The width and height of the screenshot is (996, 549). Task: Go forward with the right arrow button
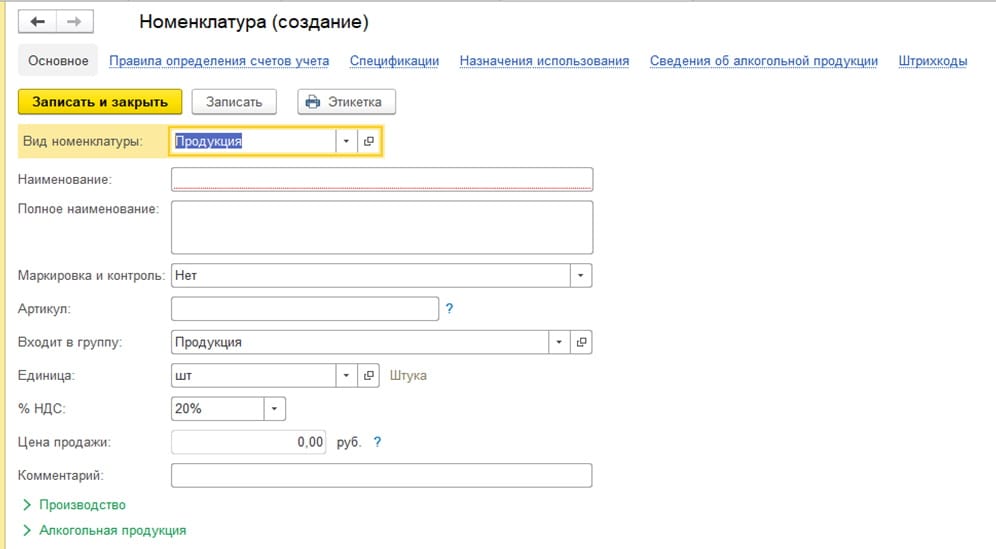click(x=75, y=22)
